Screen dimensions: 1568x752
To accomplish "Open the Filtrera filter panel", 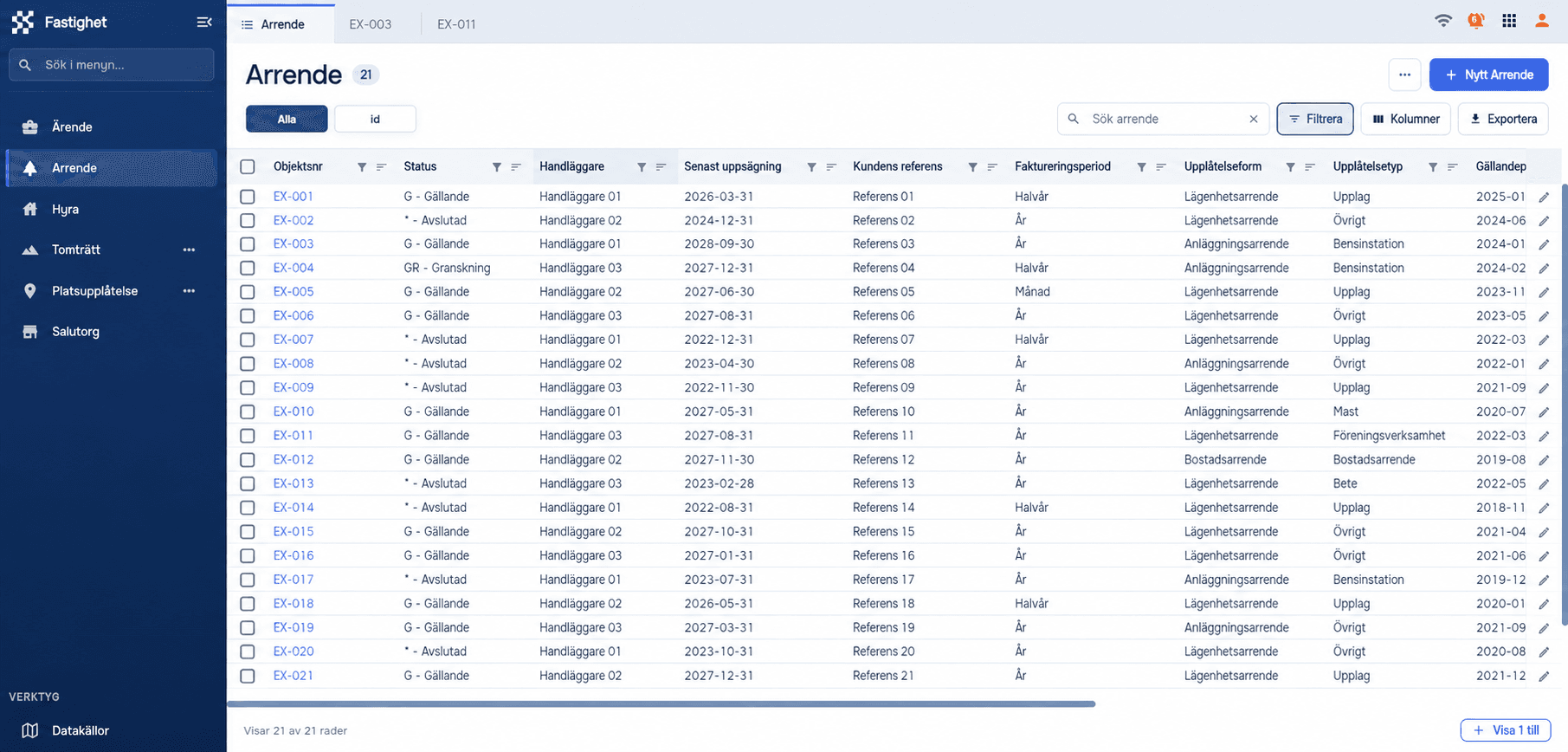I will (x=1315, y=119).
